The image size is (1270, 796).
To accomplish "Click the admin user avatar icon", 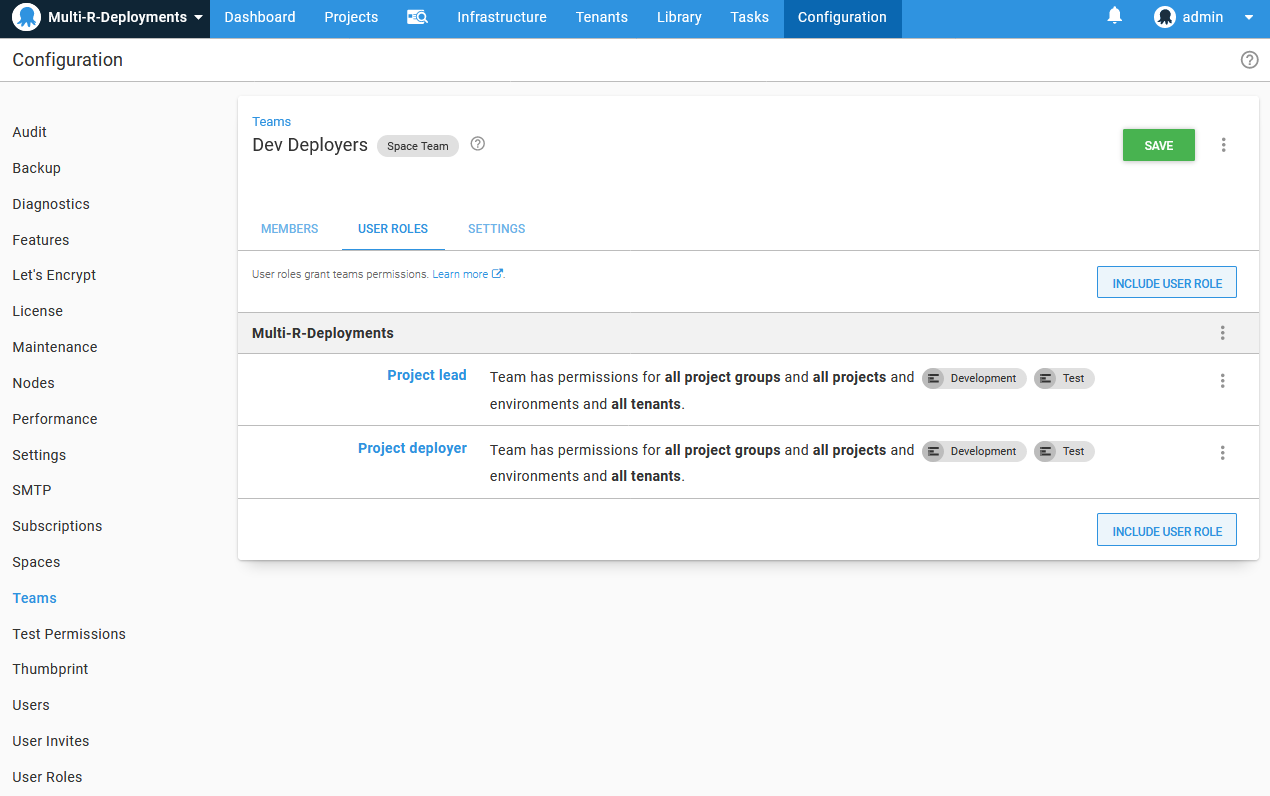I will click(1164, 17).
